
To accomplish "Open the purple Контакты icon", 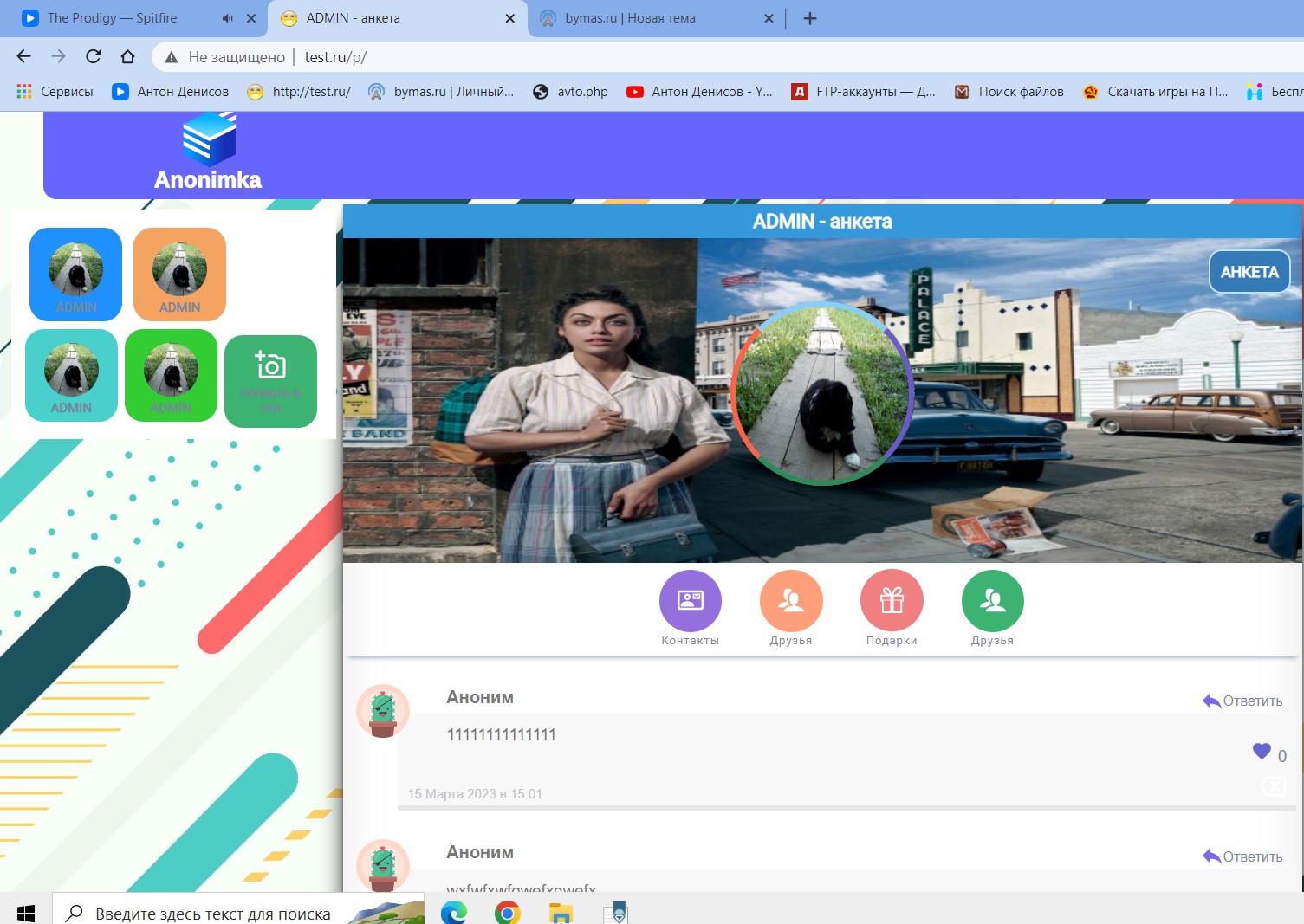I will pos(690,601).
